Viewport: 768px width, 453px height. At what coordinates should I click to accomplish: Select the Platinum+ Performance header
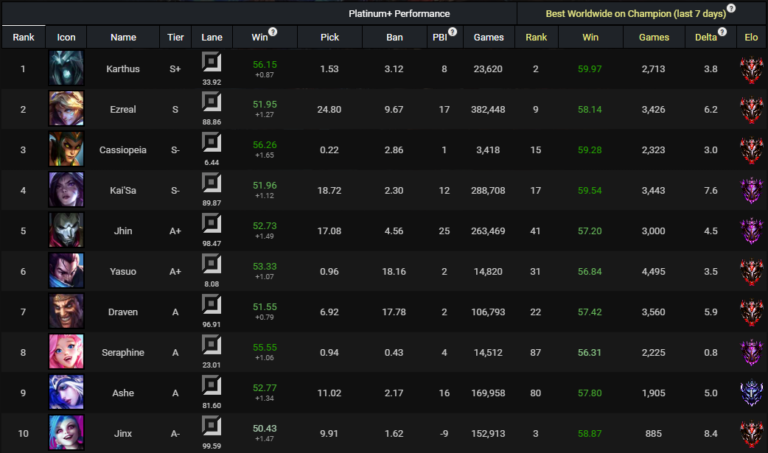tap(399, 13)
